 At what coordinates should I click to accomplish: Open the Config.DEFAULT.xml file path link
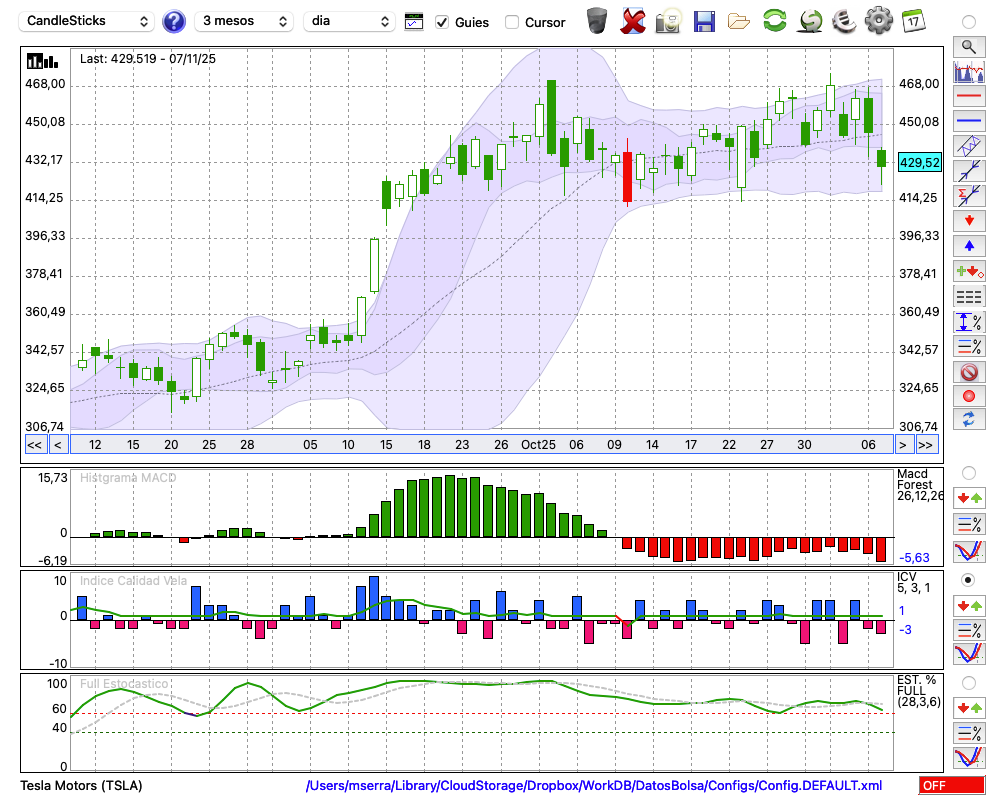[x=594, y=786]
